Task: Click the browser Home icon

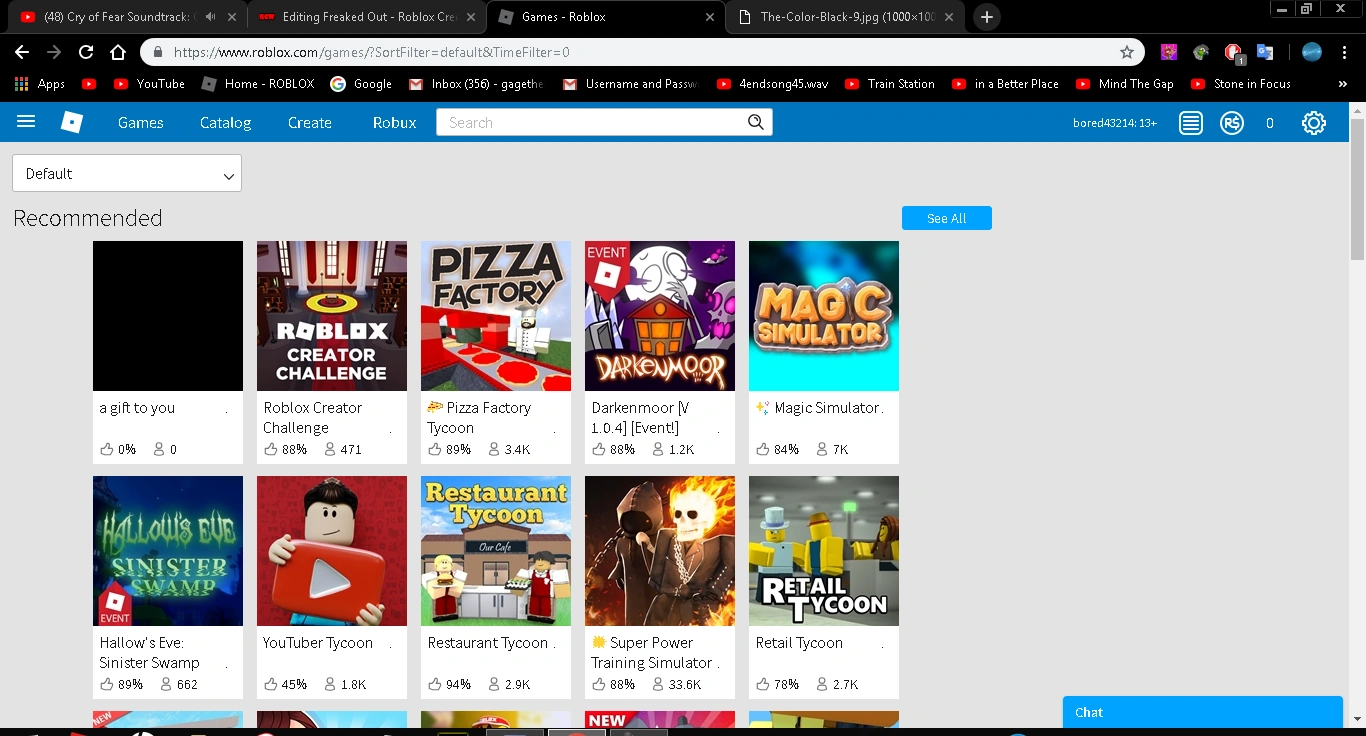Action: 118,52
